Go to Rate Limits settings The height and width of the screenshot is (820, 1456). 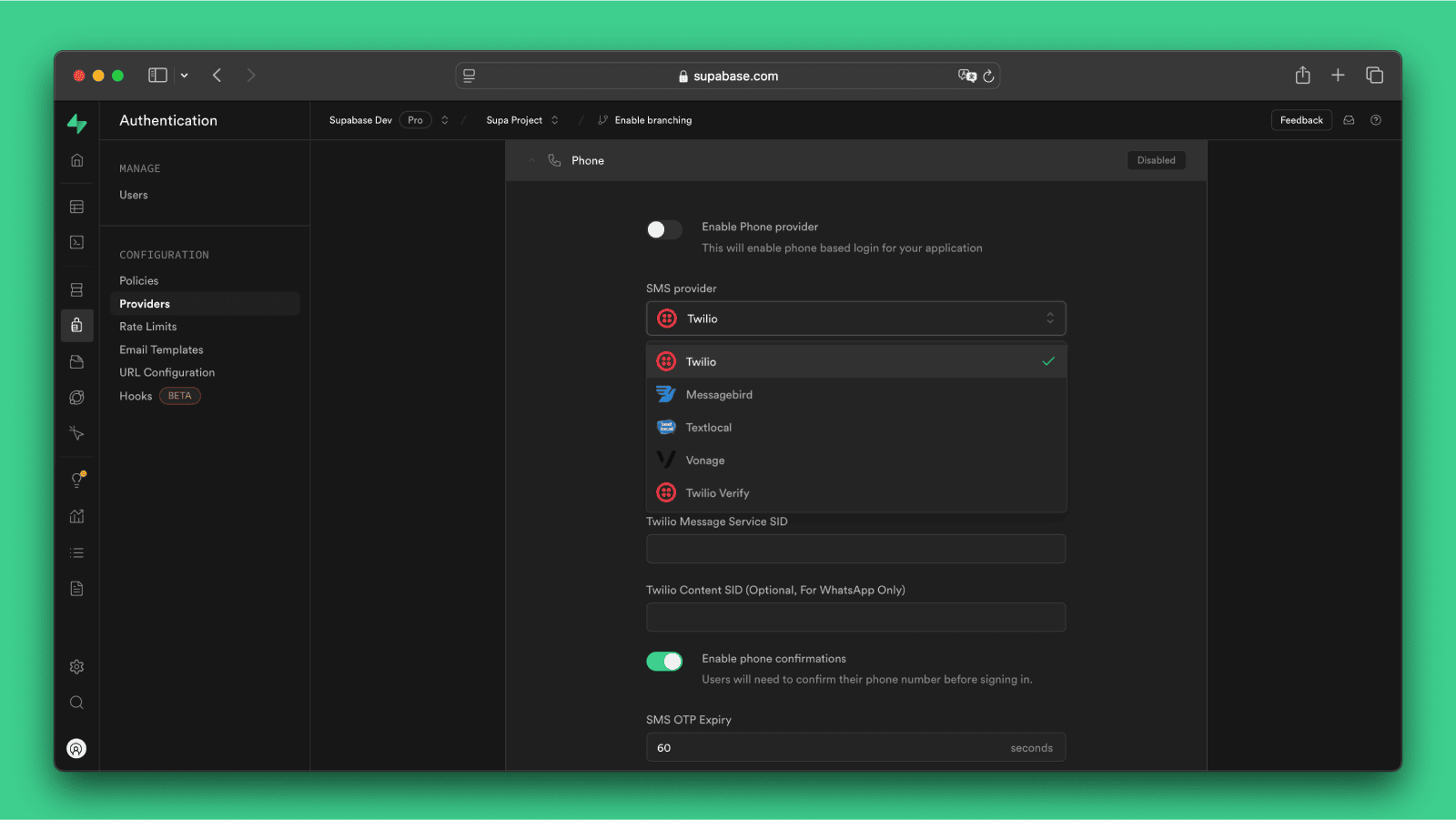tap(148, 327)
